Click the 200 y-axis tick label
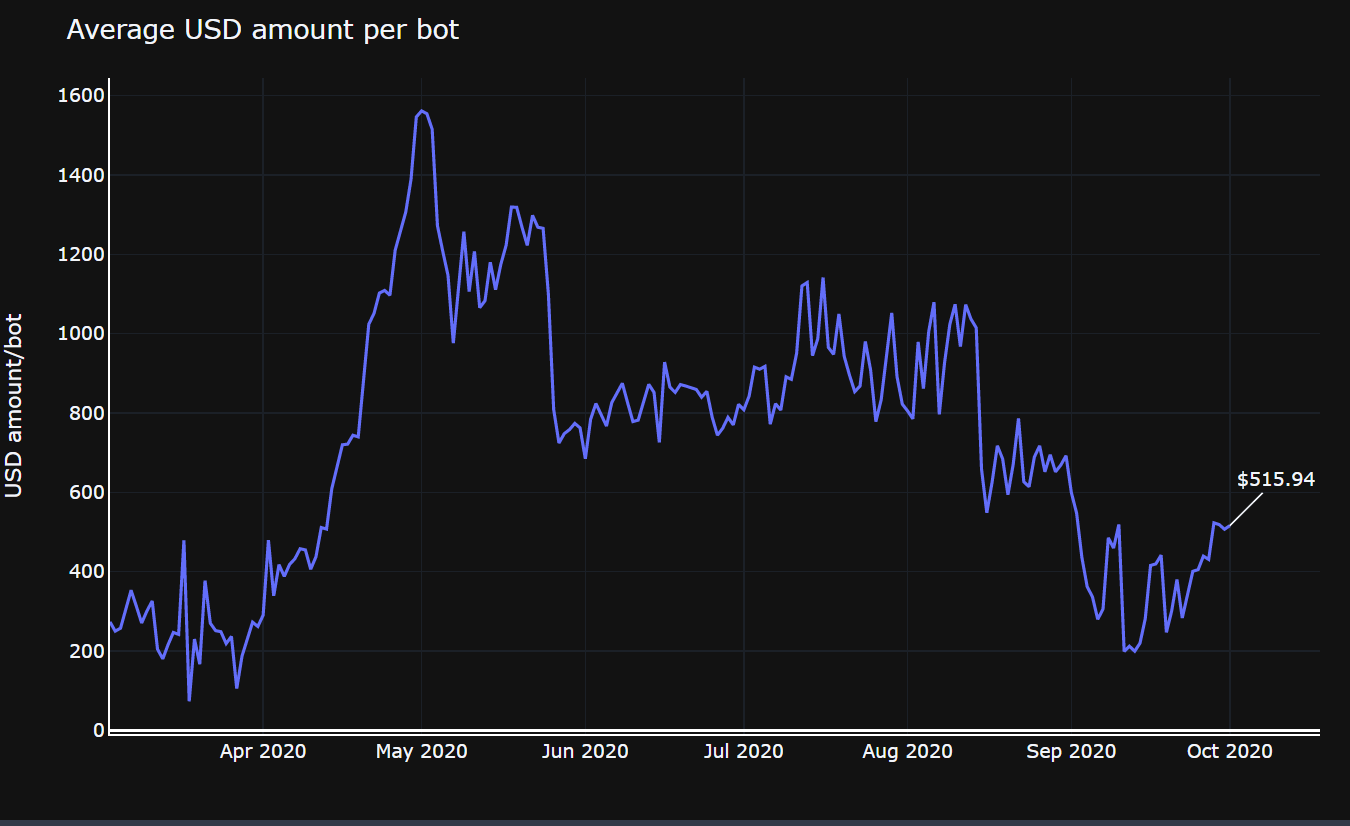Screen dimensions: 1350x826 click(89, 651)
